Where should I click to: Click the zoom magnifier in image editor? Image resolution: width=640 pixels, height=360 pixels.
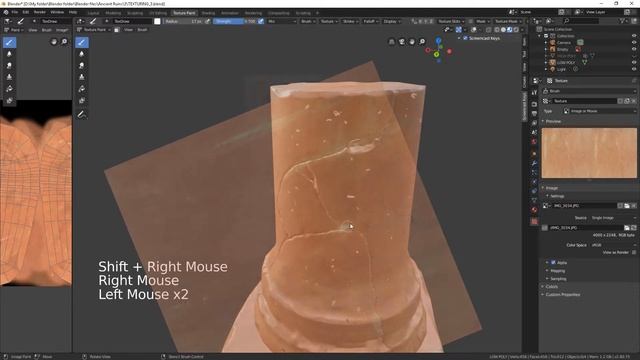(x=64, y=42)
